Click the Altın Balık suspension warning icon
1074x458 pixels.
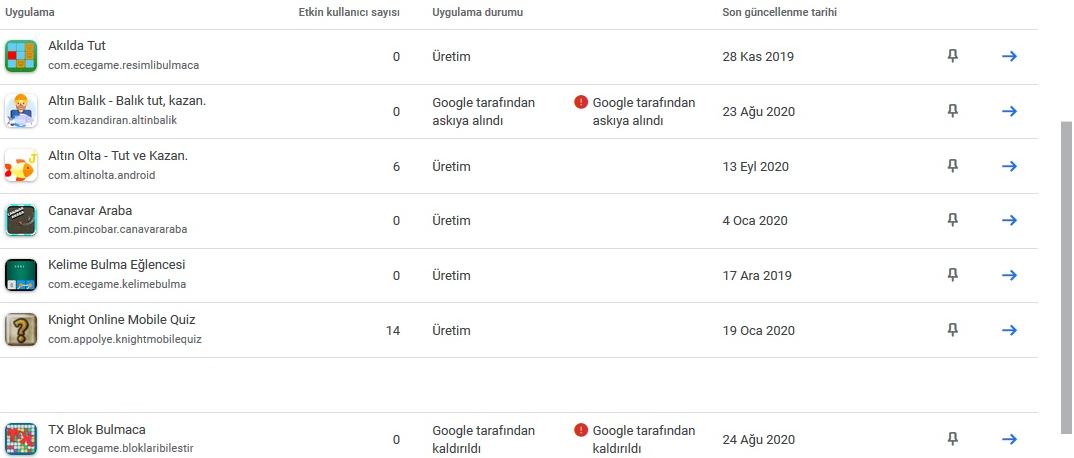[581, 103]
